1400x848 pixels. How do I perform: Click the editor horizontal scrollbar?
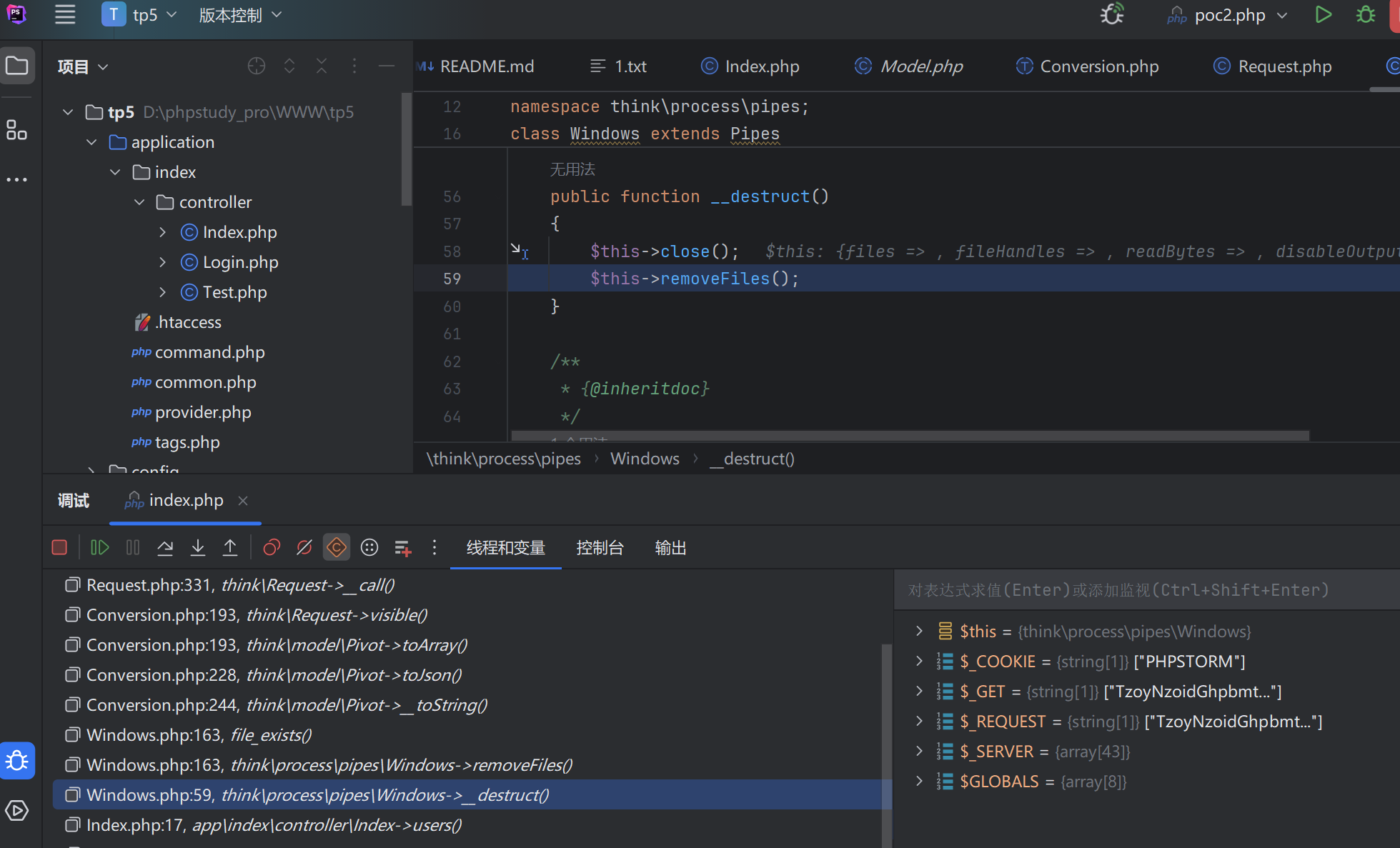point(909,435)
